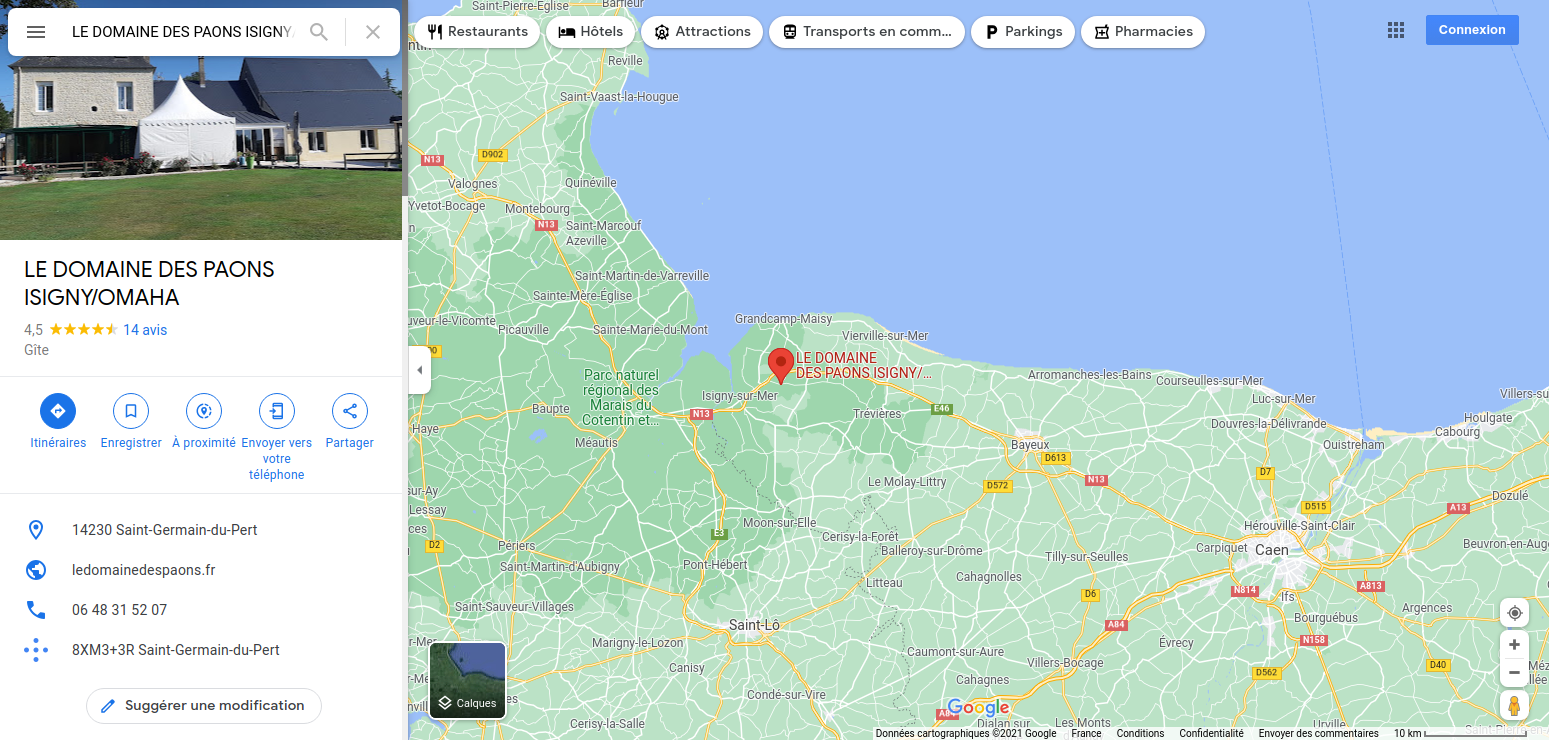This screenshot has height=740, width=1549.
Task: Search À proximité nearby icon
Action: tap(204, 411)
